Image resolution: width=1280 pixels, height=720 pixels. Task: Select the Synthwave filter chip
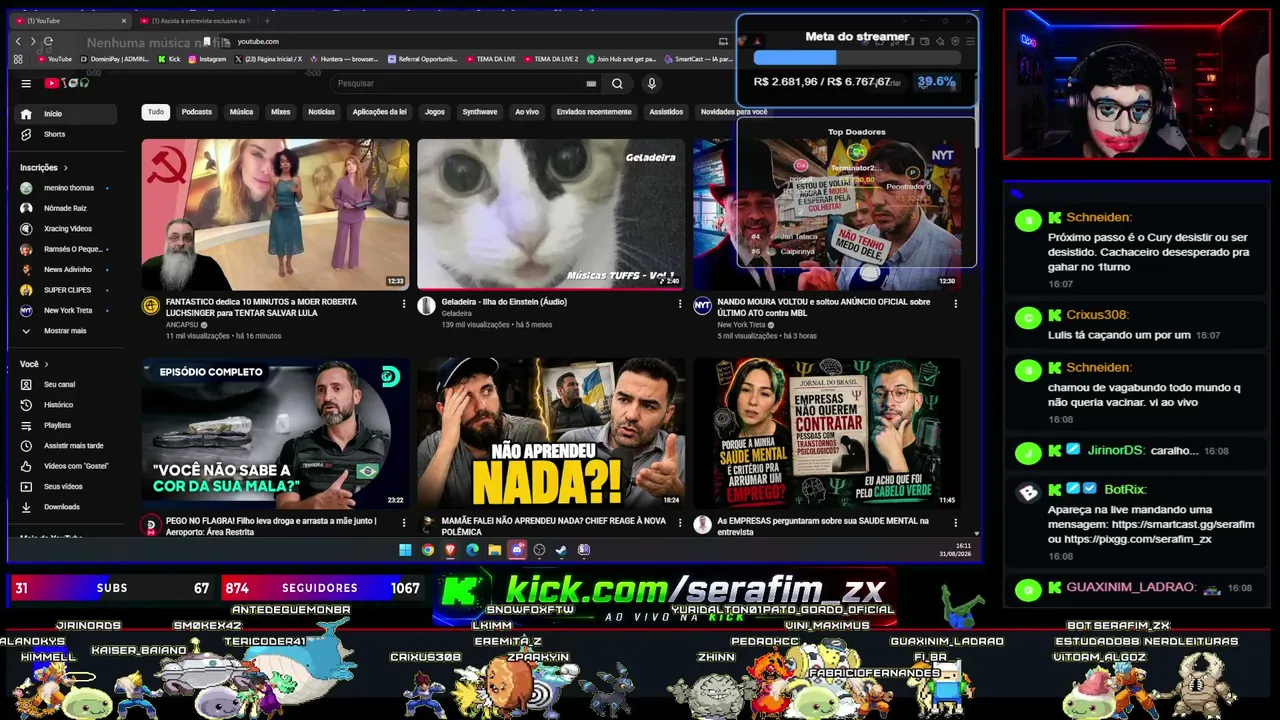point(480,112)
